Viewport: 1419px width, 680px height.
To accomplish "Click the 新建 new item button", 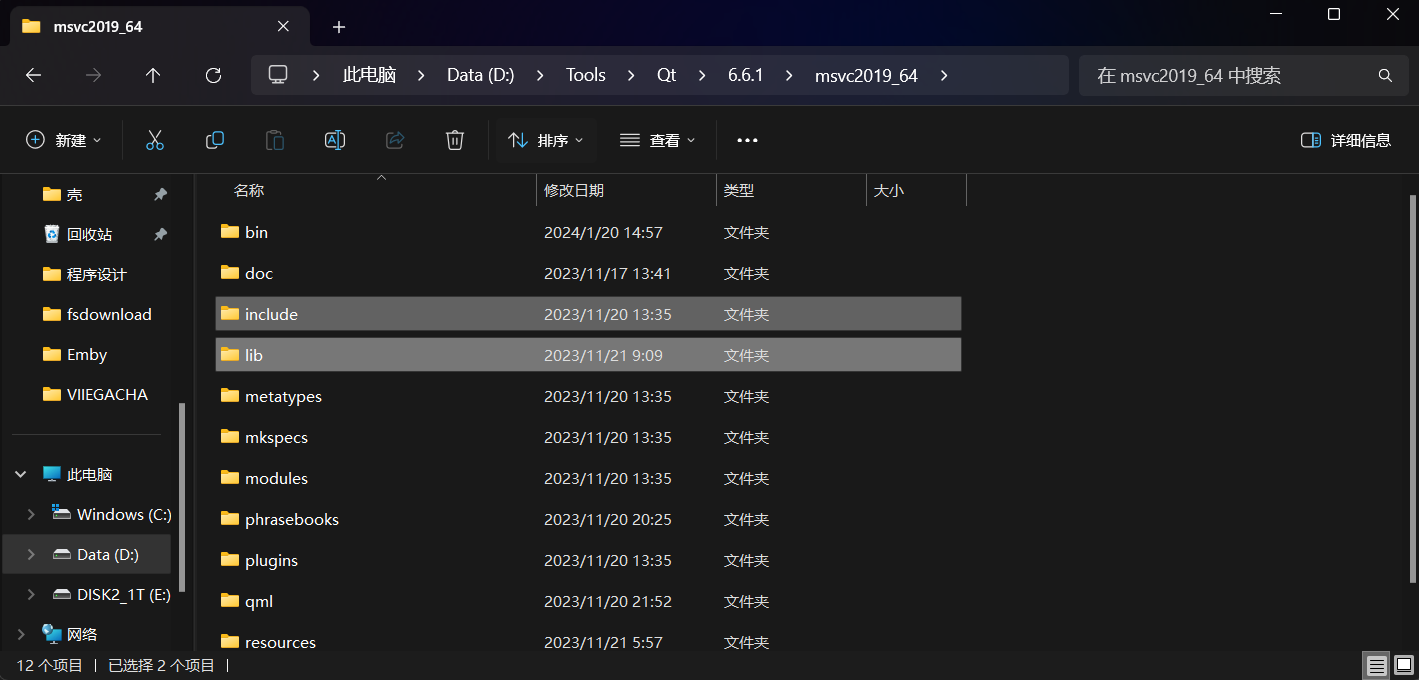I will point(64,141).
